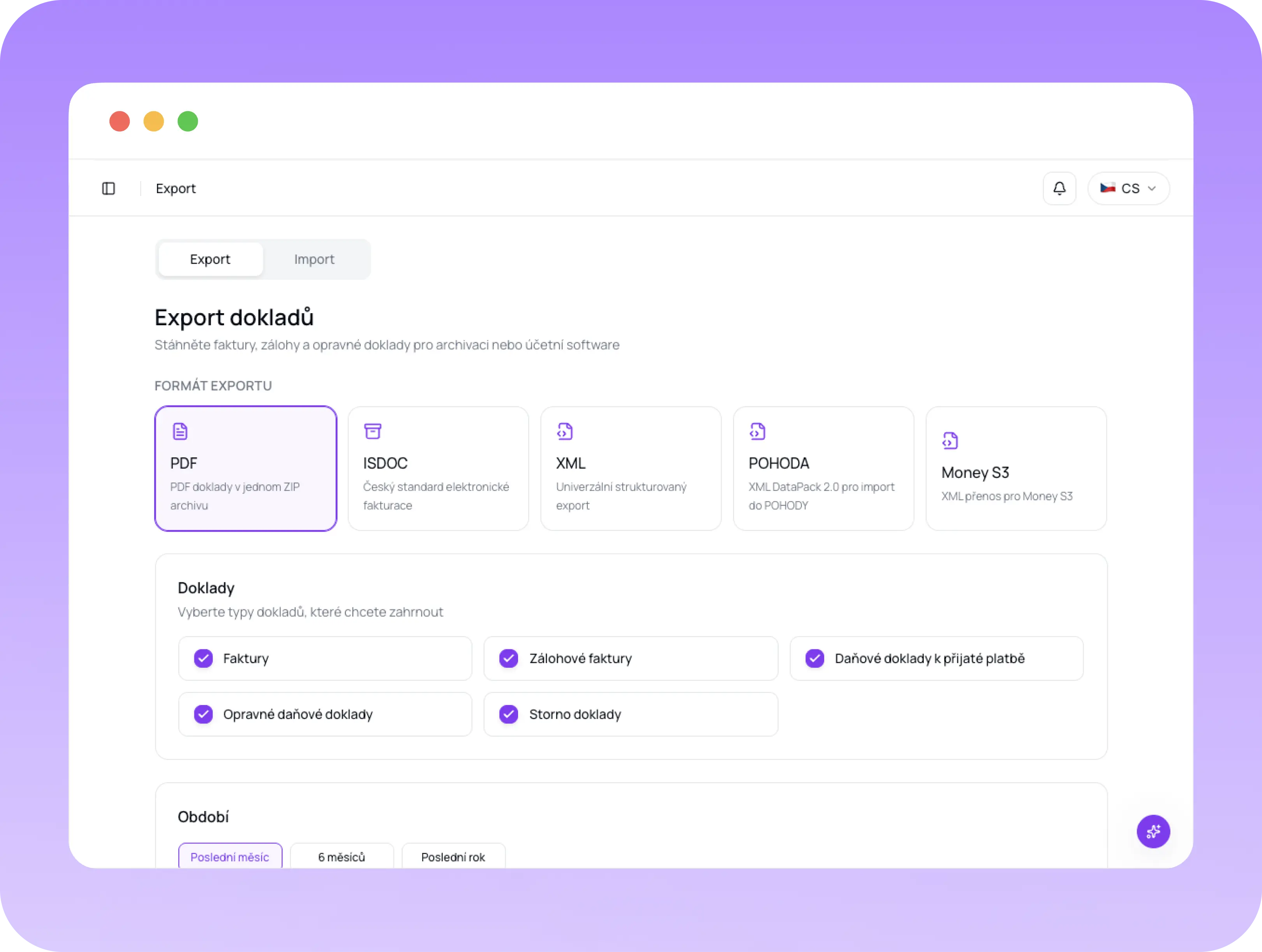Viewport: 1262px width, 952px height.
Task: Switch to the Import tab
Action: pyautogui.click(x=314, y=259)
